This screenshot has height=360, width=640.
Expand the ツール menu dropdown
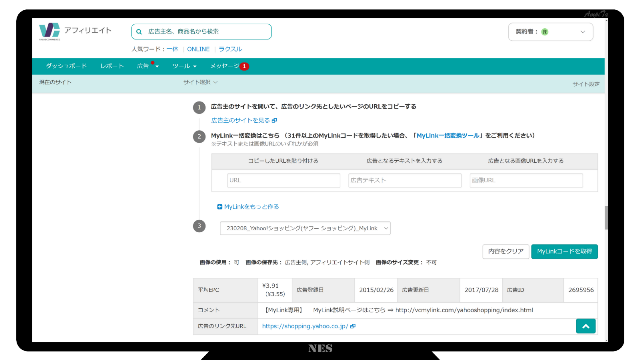click(x=184, y=66)
